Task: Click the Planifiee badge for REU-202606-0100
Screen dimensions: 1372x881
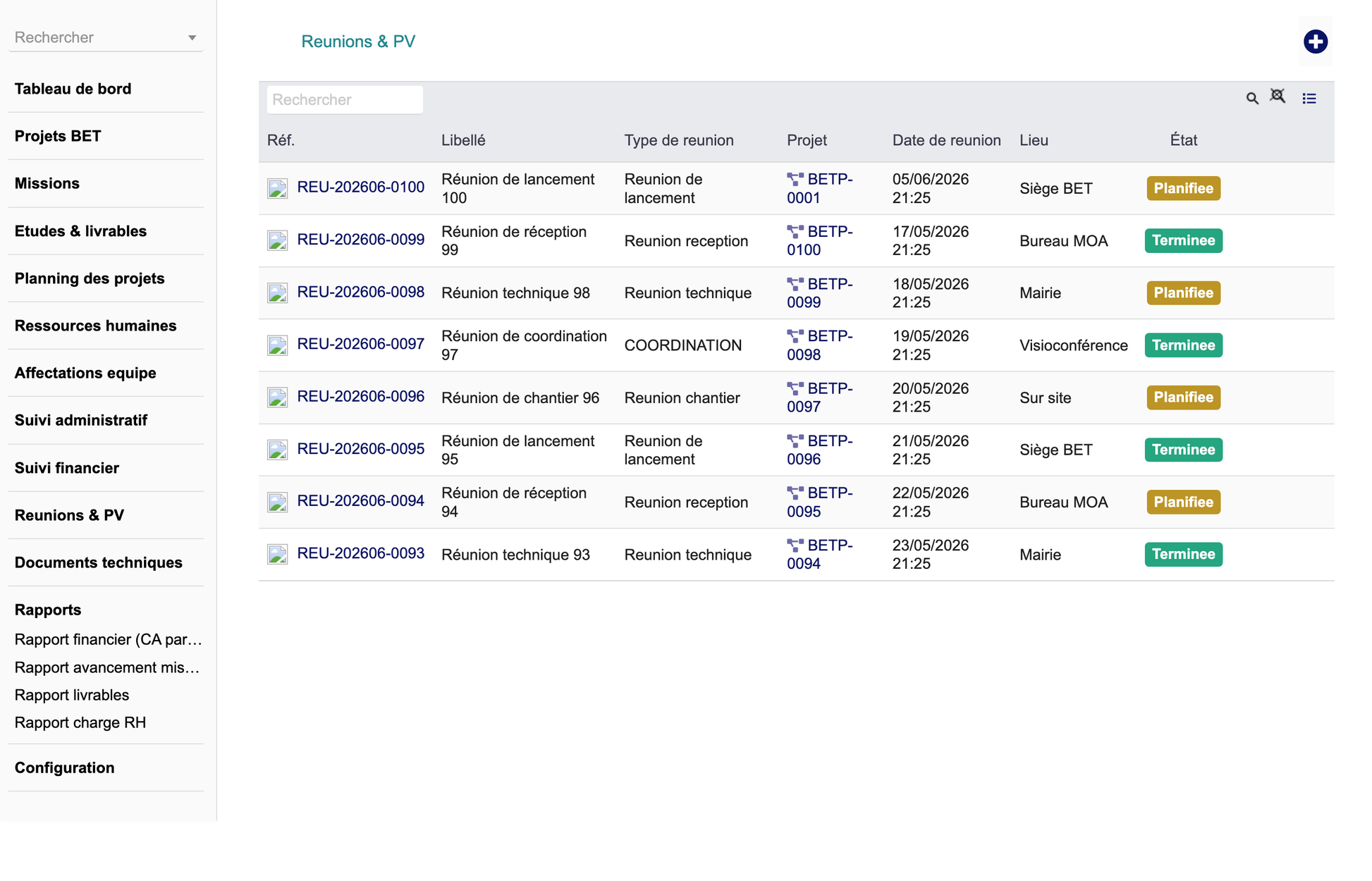Action: (x=1184, y=188)
